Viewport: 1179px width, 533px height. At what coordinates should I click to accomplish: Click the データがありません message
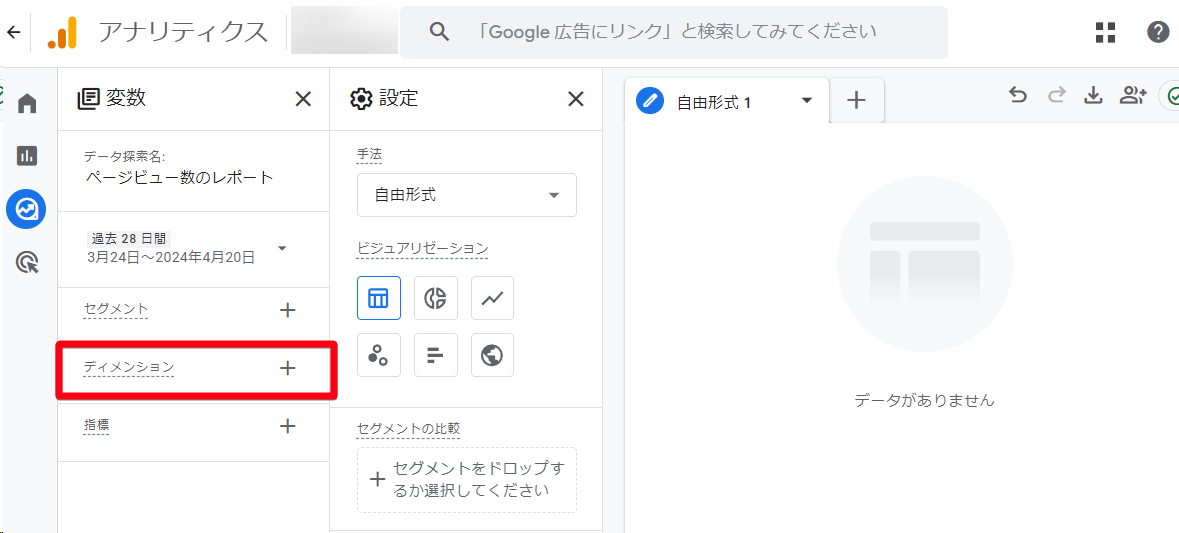point(924,401)
